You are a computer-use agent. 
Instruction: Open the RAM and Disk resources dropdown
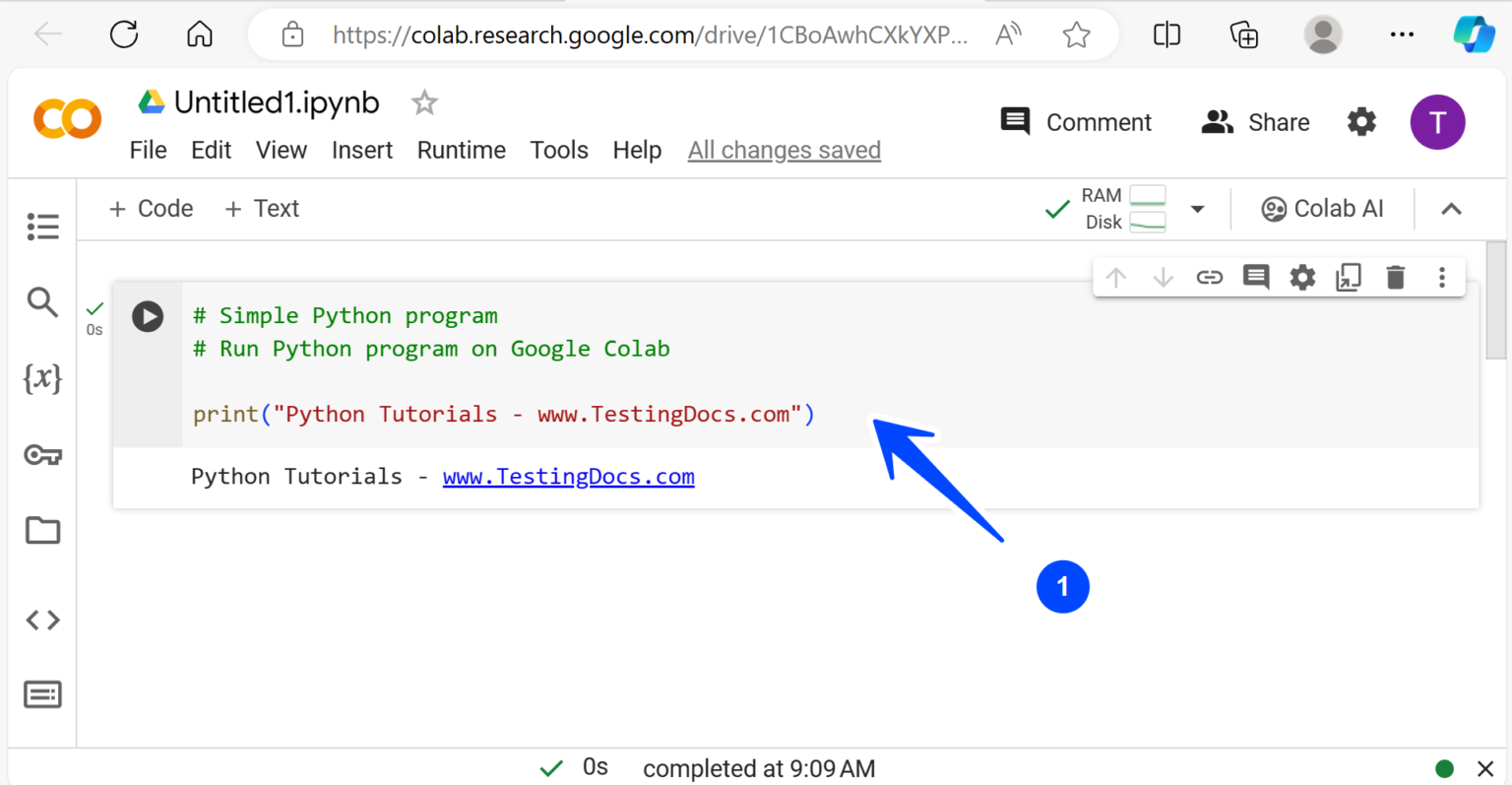pyautogui.click(x=1197, y=208)
